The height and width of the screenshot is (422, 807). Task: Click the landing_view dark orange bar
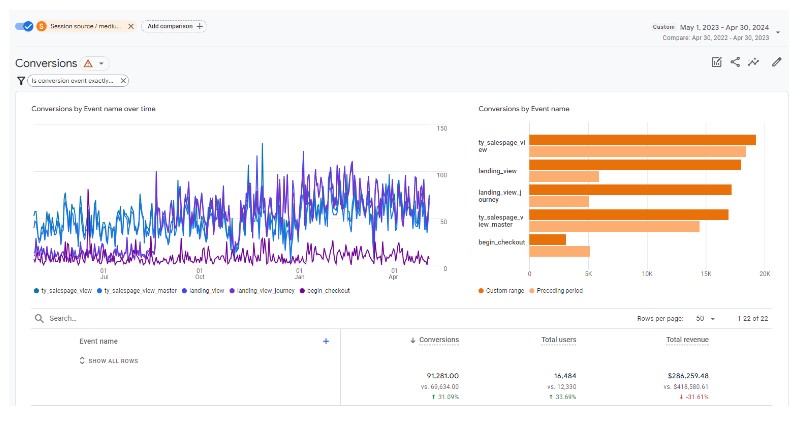[635, 165]
